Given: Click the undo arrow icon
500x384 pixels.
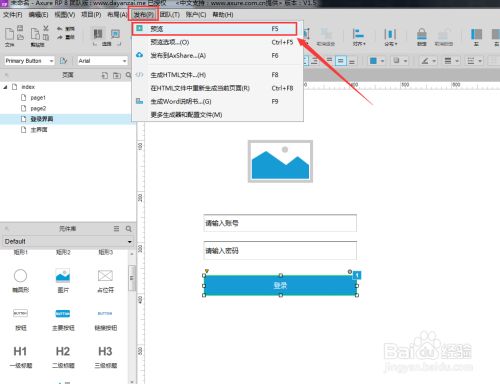Looking at the screenshot, I should point(60,29).
